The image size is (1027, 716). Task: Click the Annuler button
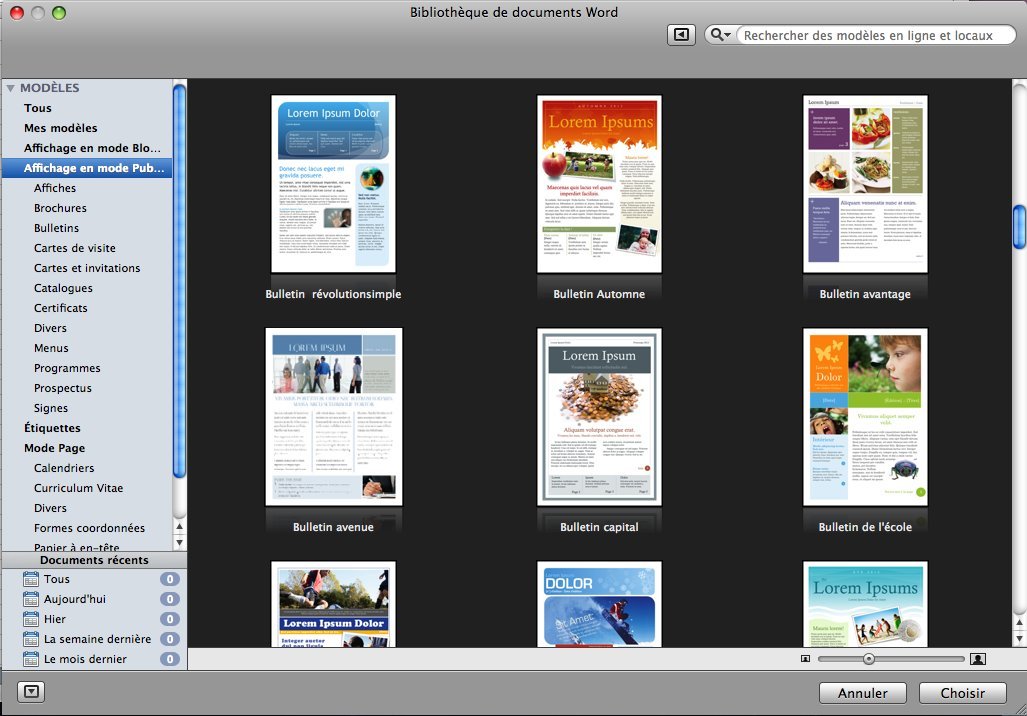pos(863,693)
